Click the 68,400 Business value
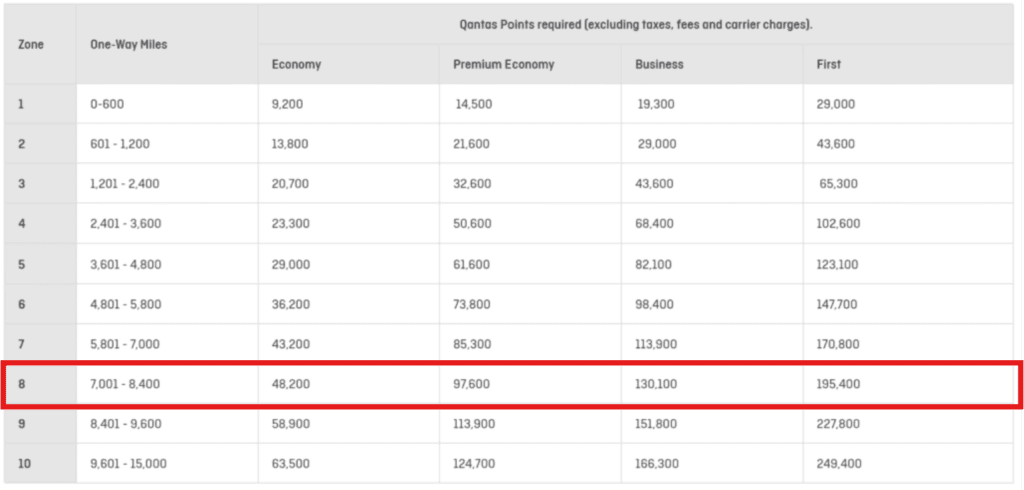1024x490 pixels. point(654,224)
